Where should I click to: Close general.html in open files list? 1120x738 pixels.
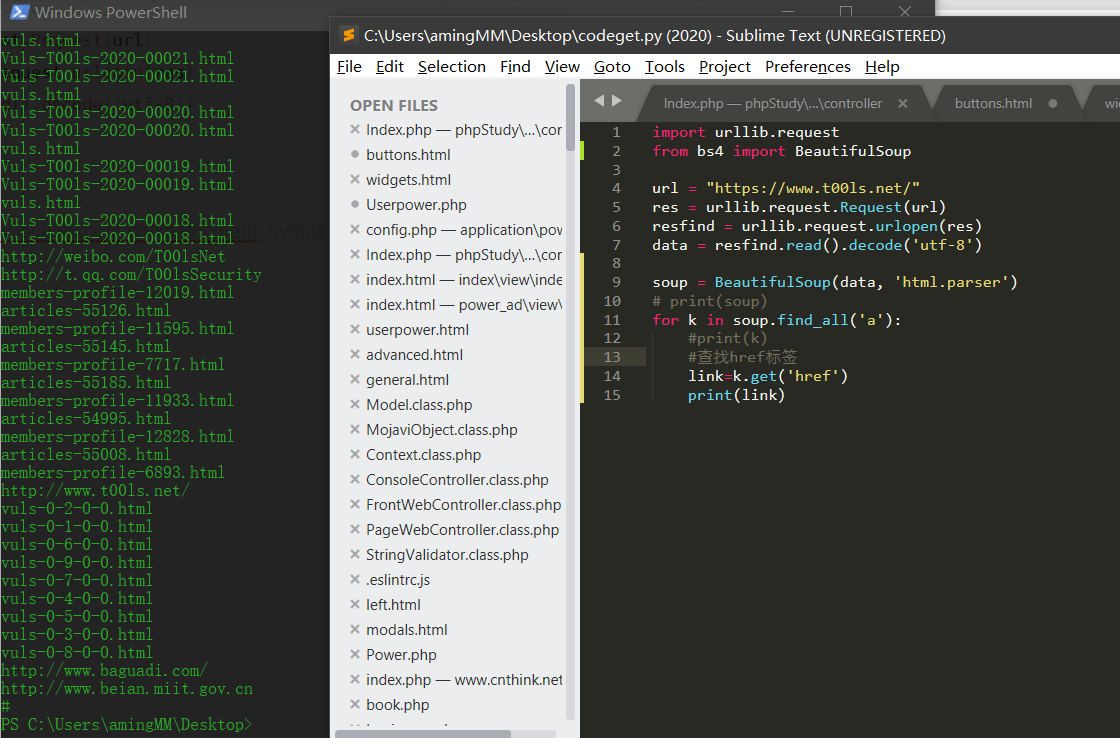click(x=355, y=379)
